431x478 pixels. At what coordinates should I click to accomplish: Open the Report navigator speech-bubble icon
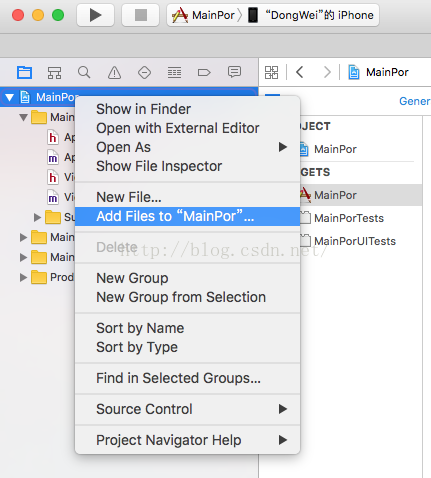point(234,72)
